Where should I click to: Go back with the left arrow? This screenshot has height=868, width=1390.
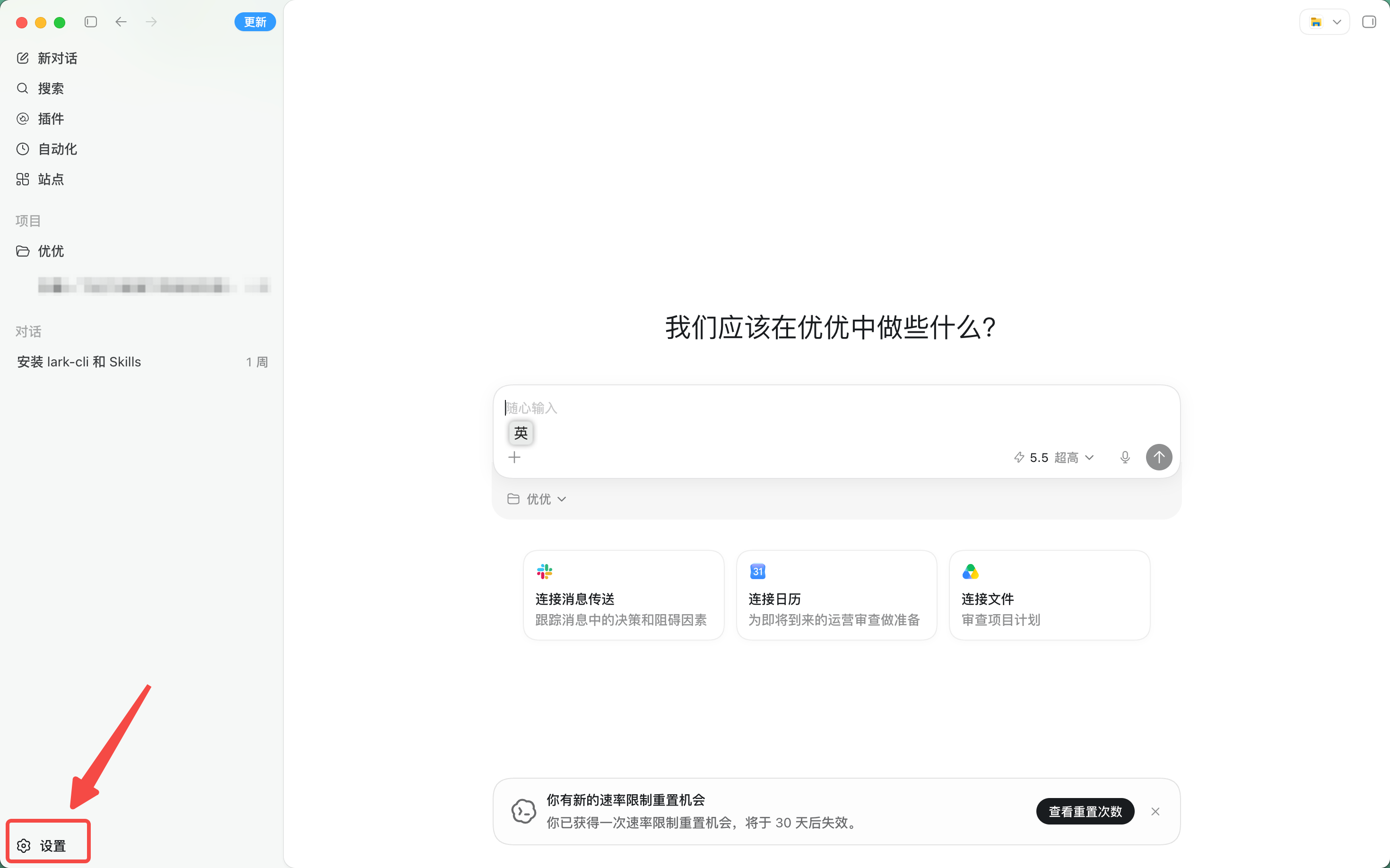[121, 22]
